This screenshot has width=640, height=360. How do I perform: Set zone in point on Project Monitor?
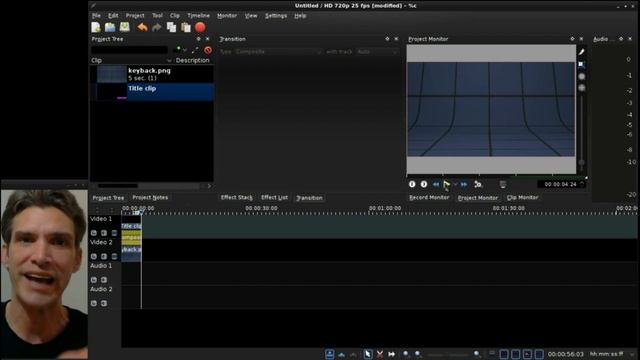click(x=412, y=184)
